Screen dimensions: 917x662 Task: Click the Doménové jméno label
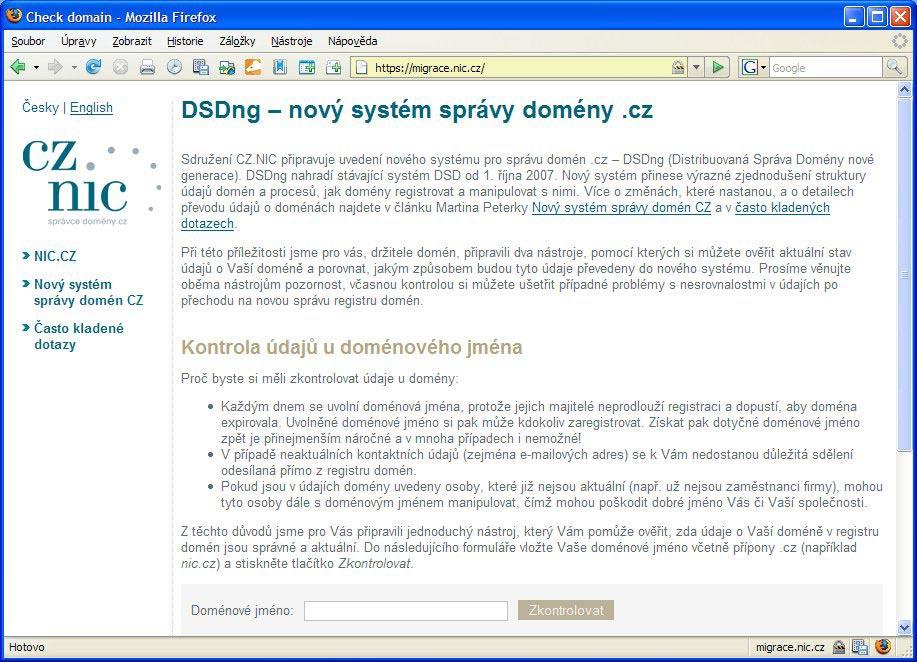[x=242, y=611]
